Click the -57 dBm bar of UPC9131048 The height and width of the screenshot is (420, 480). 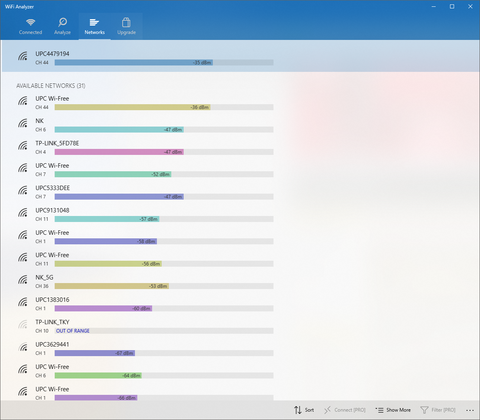pyautogui.click(x=107, y=219)
